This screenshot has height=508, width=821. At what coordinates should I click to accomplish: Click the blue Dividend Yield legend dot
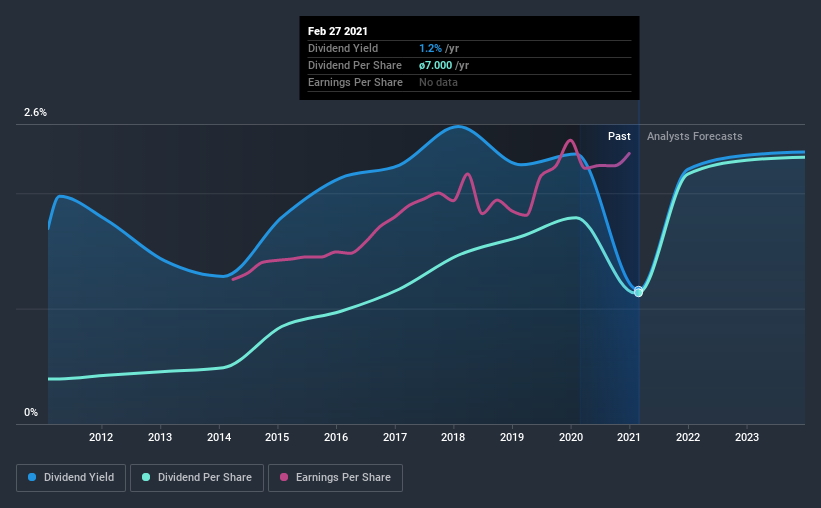click(x=32, y=477)
